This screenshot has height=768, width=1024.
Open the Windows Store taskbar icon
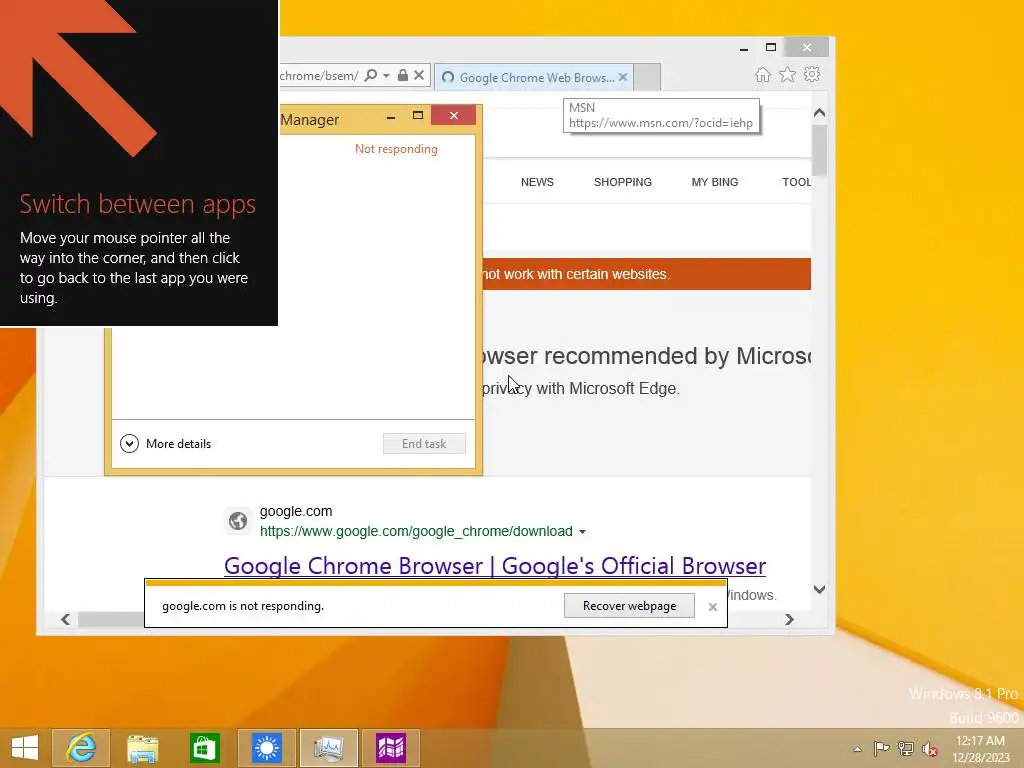204,748
